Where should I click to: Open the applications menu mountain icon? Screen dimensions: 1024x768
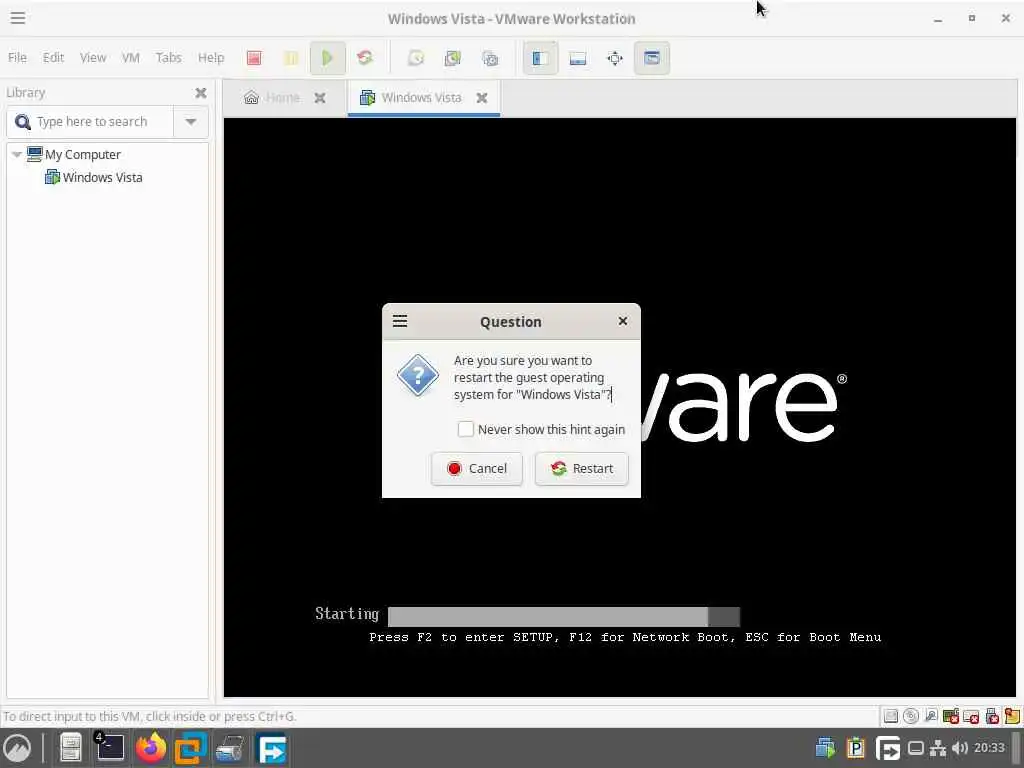tap(18, 748)
